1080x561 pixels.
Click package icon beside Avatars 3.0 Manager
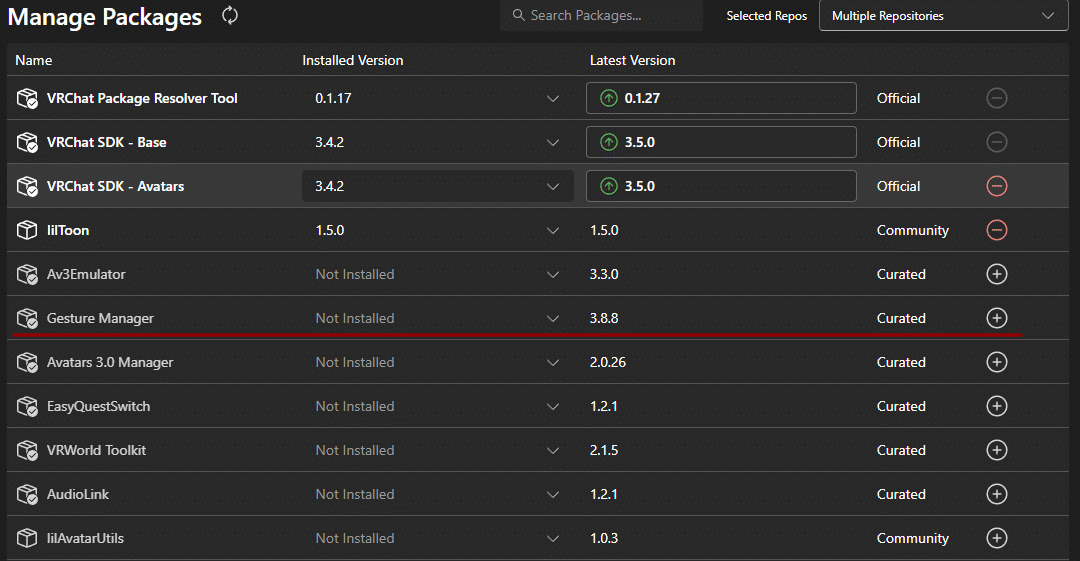click(27, 363)
